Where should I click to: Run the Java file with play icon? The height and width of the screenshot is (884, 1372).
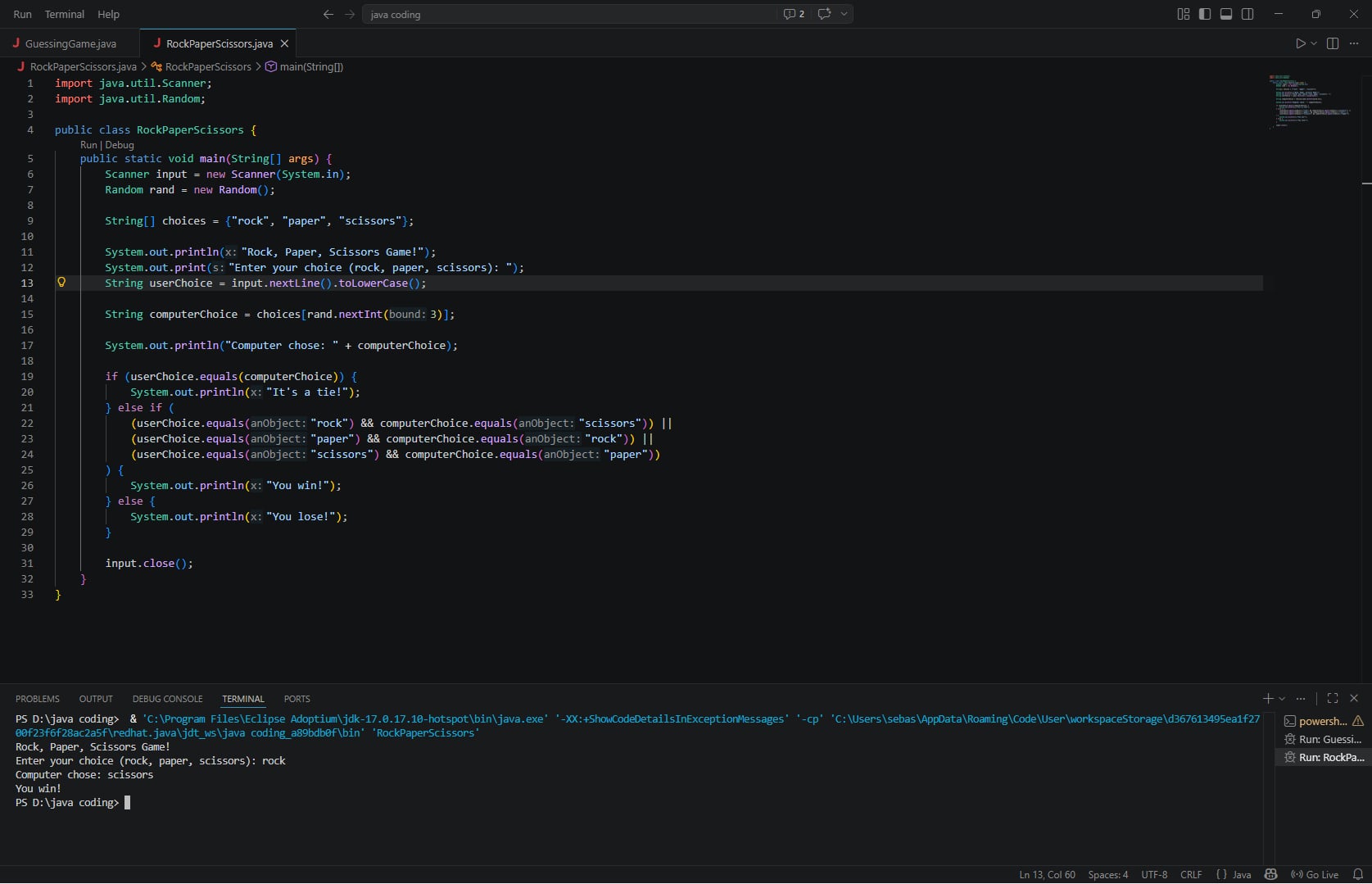click(1300, 43)
